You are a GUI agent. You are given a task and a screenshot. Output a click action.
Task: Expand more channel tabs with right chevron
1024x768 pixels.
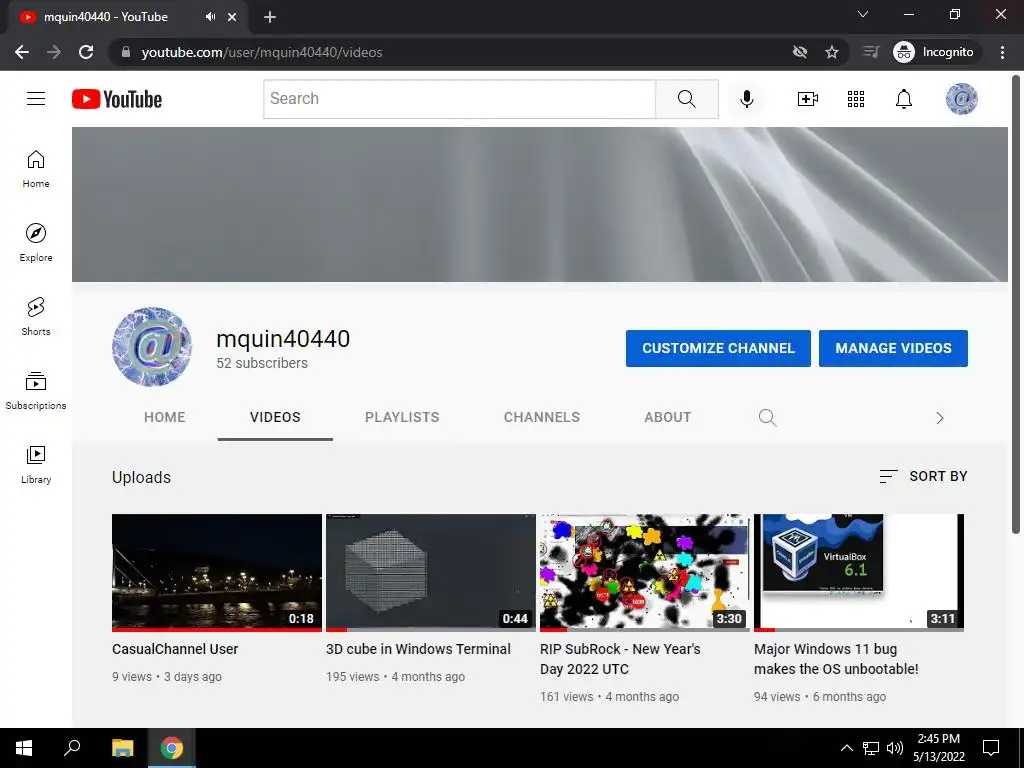coord(940,418)
